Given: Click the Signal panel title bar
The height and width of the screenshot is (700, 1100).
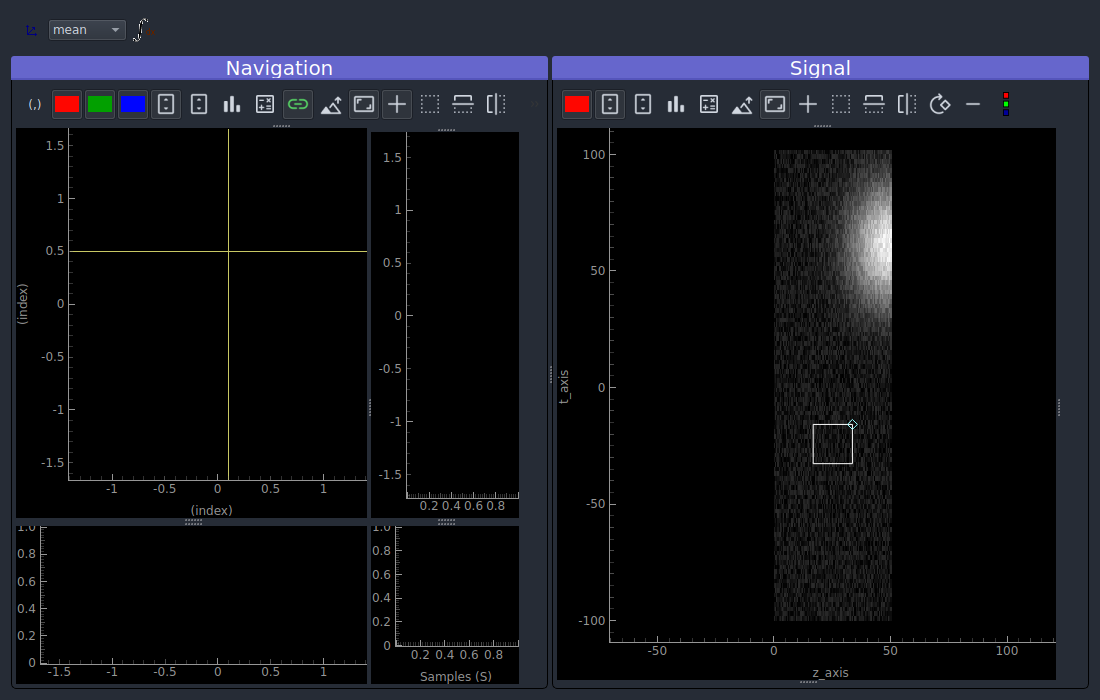Looking at the screenshot, I should pyautogui.click(x=820, y=68).
